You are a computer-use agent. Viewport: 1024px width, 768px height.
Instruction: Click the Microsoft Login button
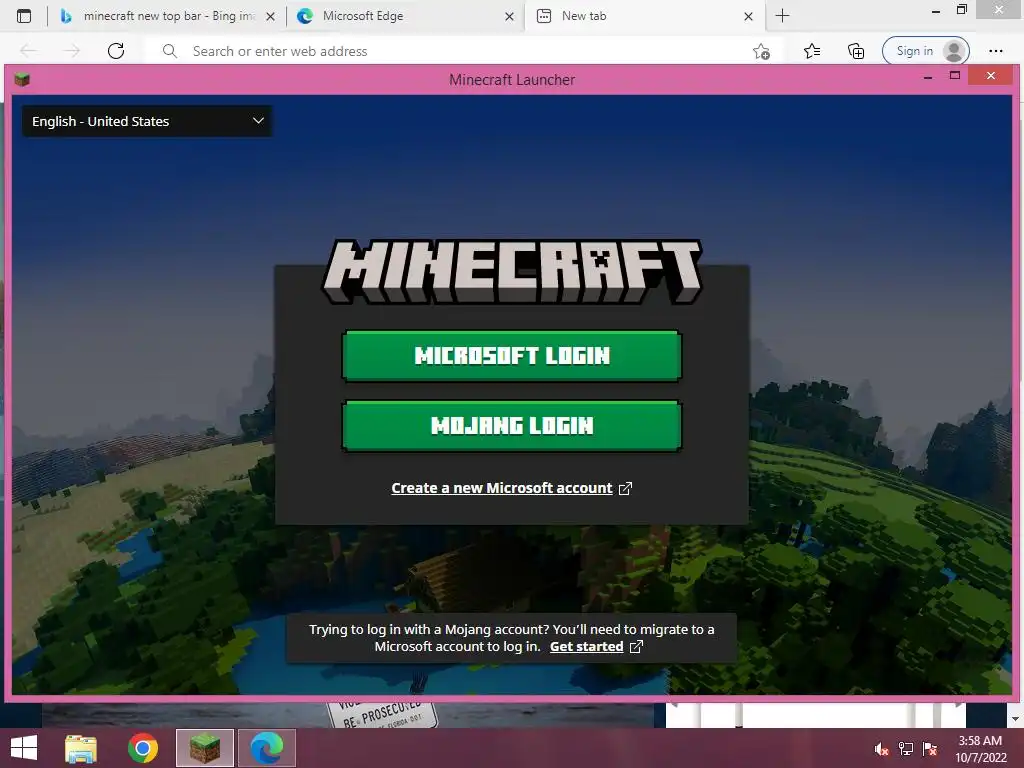coord(511,355)
